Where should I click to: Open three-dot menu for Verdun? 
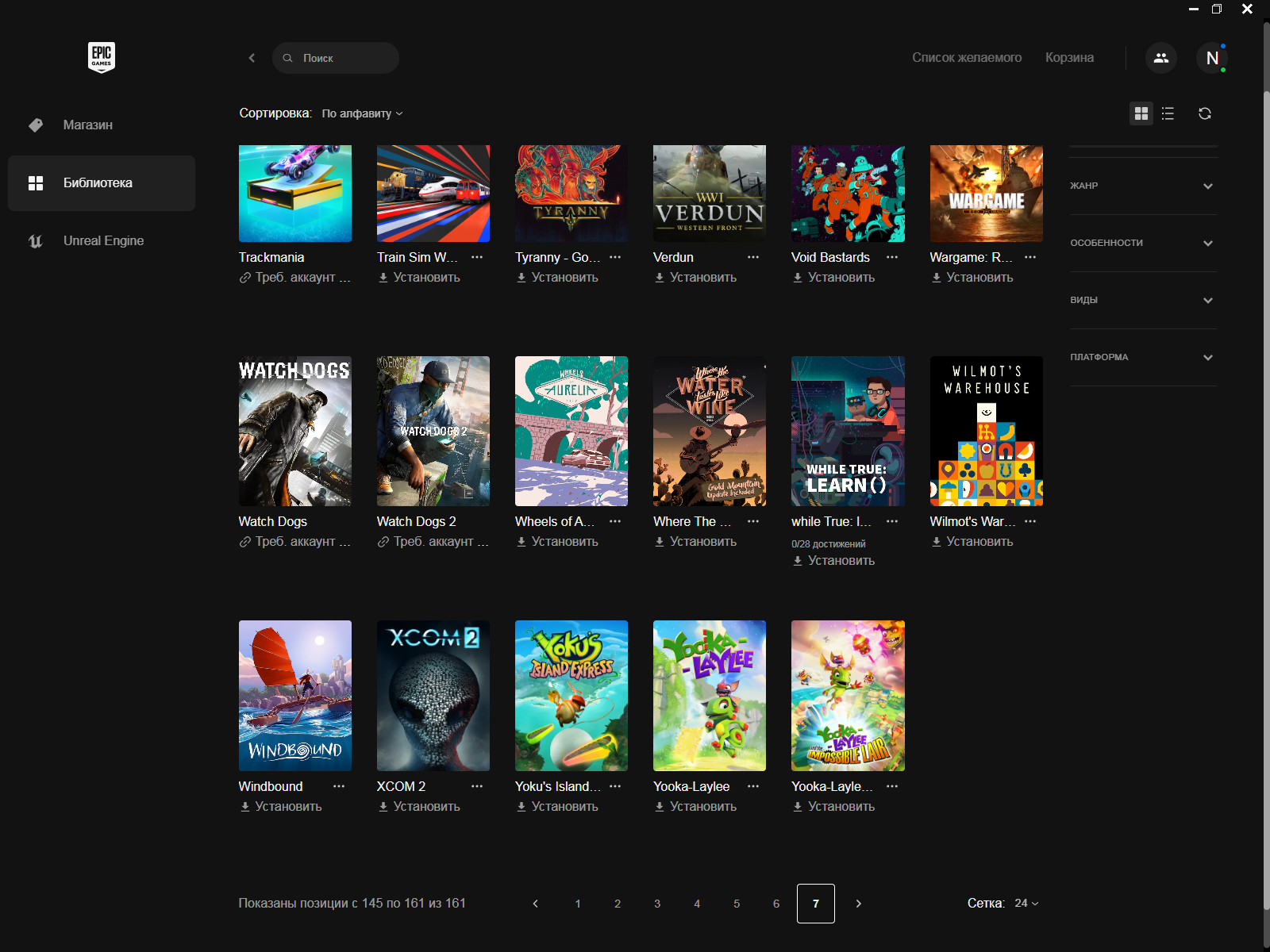(x=753, y=257)
